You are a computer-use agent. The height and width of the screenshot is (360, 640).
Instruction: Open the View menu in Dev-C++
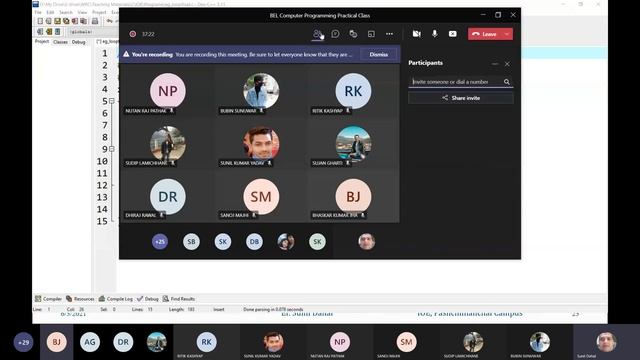click(82, 12)
